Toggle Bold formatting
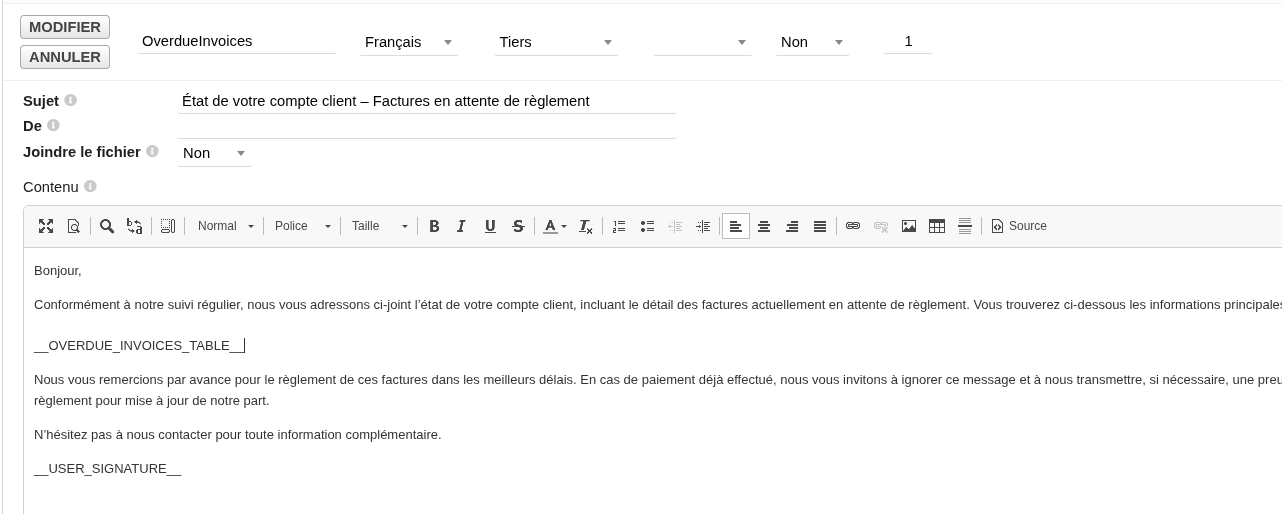1283x514 pixels. 434,226
